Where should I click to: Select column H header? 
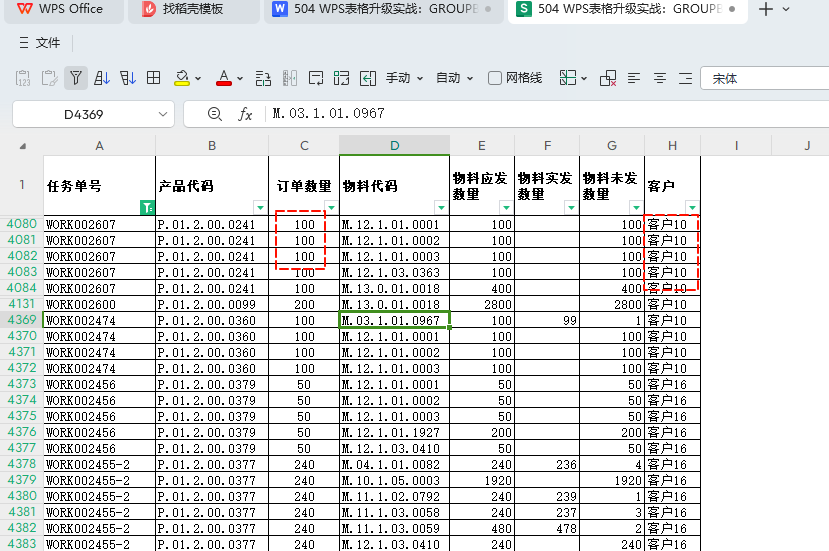tap(673, 145)
